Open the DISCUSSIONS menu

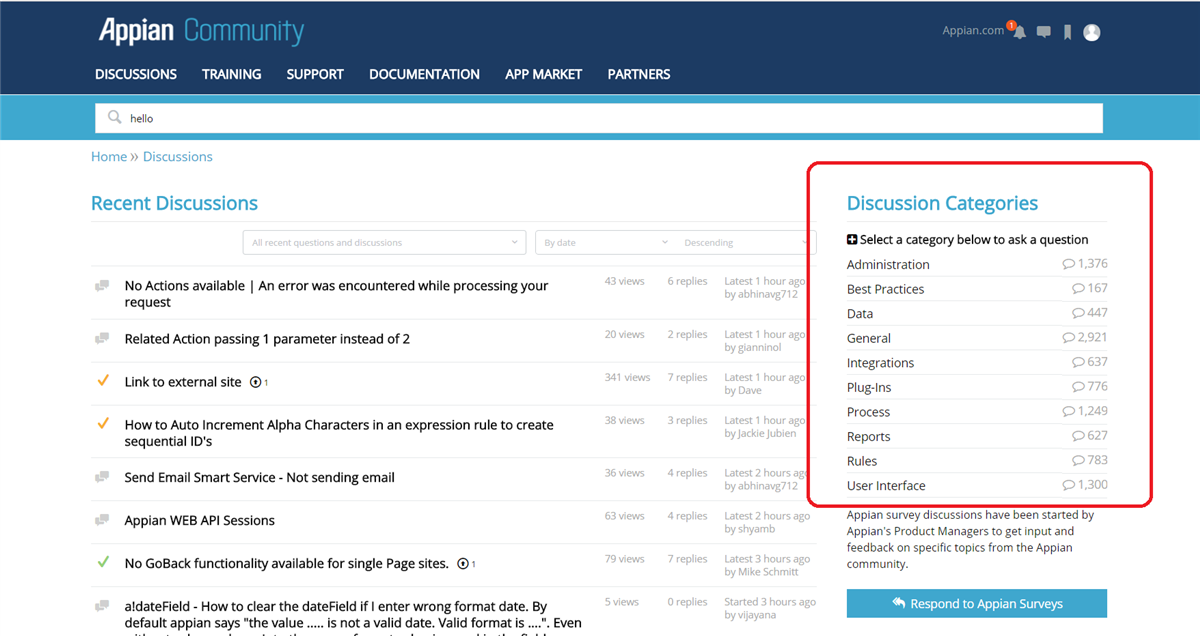tap(136, 74)
